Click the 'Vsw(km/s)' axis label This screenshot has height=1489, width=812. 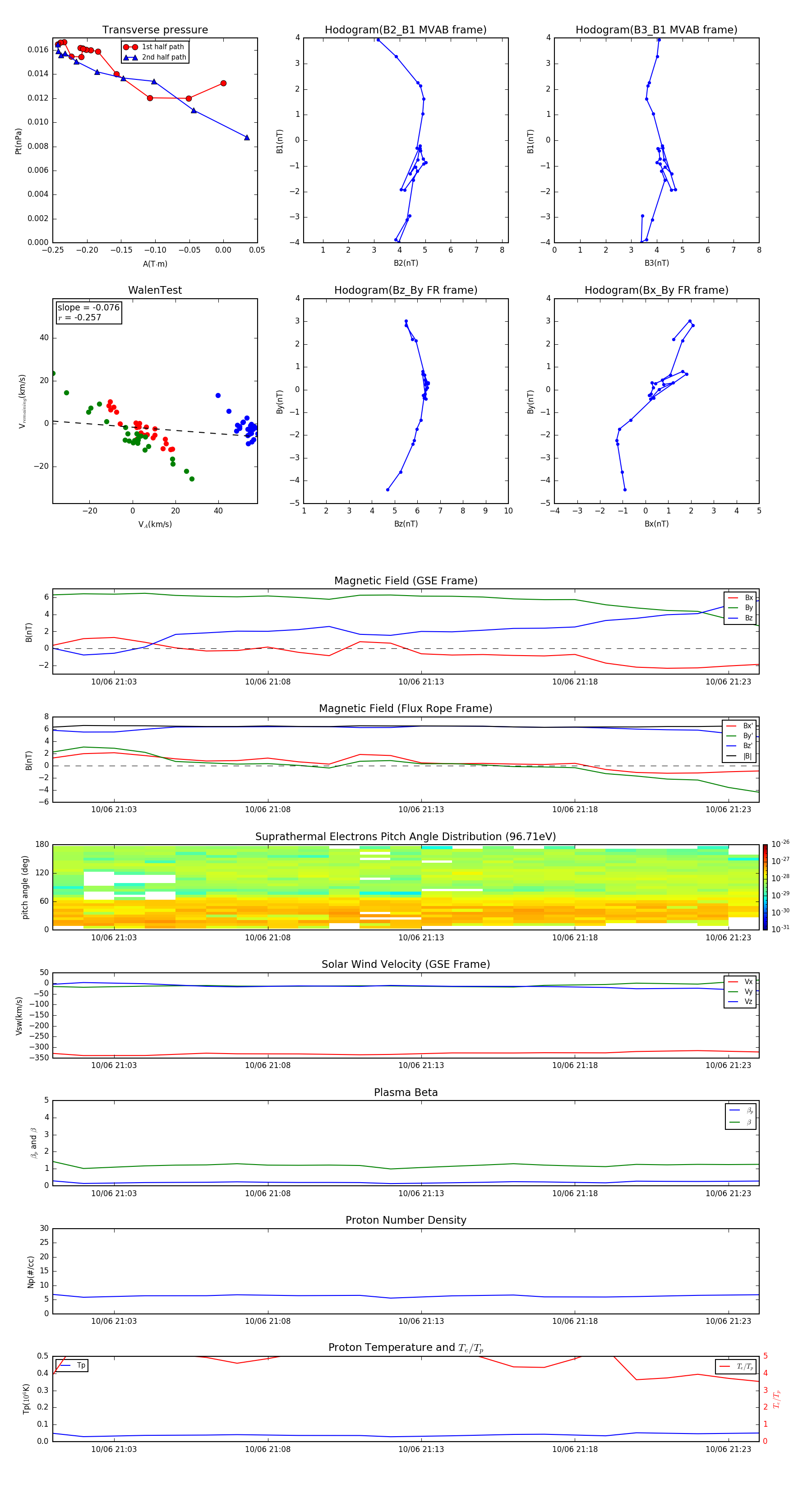pyautogui.click(x=18, y=1016)
